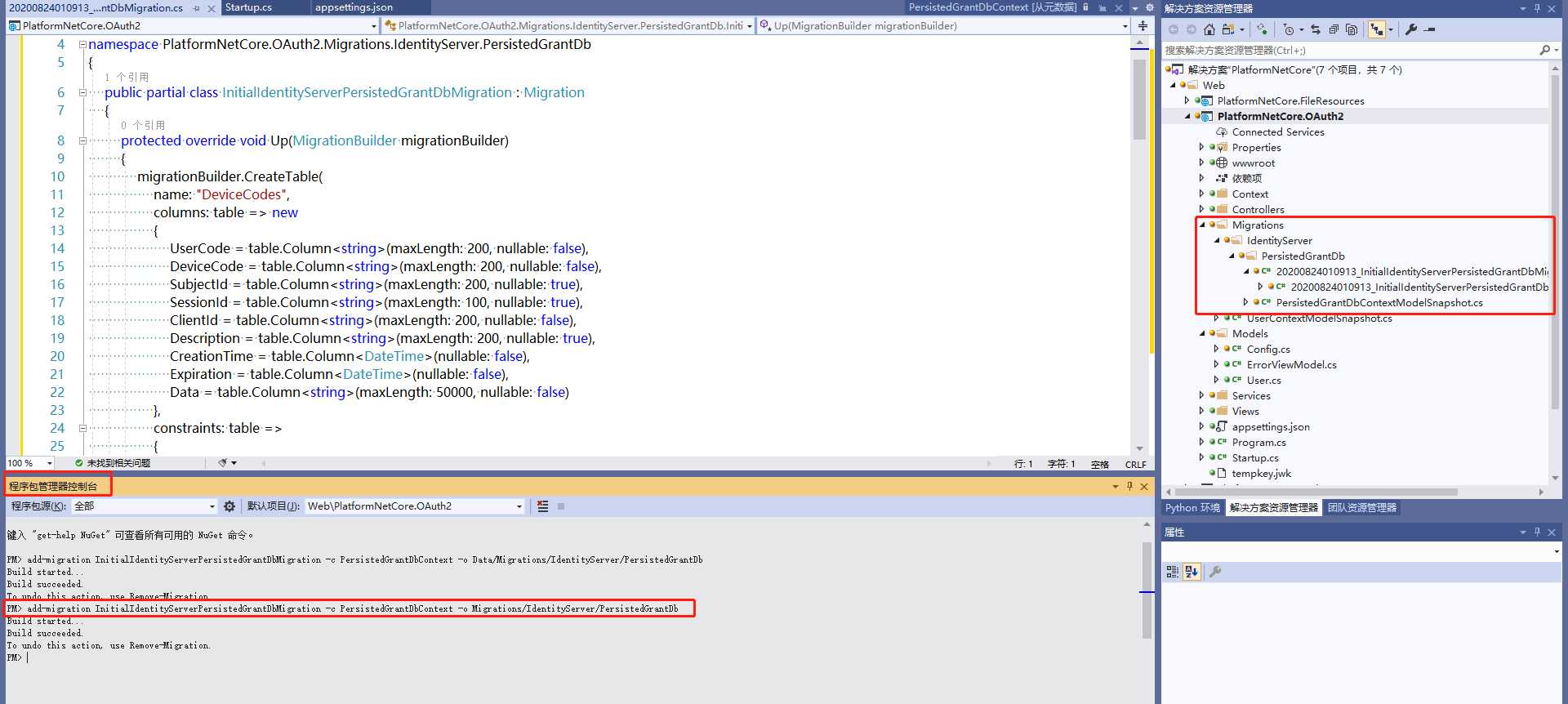Click '1 个引用' CodeLens above class
Image resolution: width=1568 pixels, height=704 pixels.
(127, 77)
